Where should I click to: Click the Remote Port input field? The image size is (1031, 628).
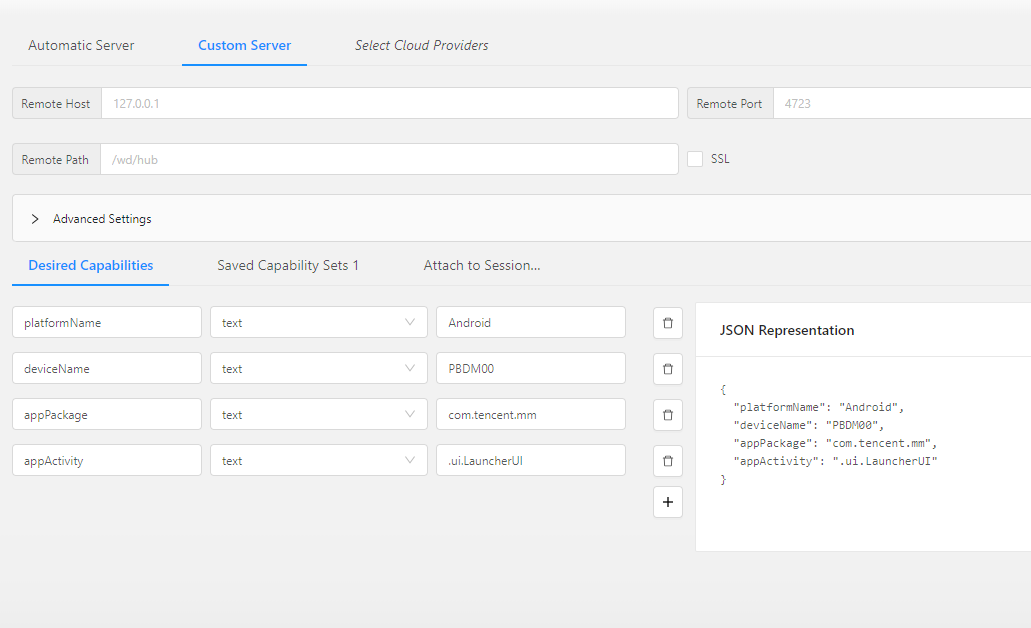tap(900, 103)
